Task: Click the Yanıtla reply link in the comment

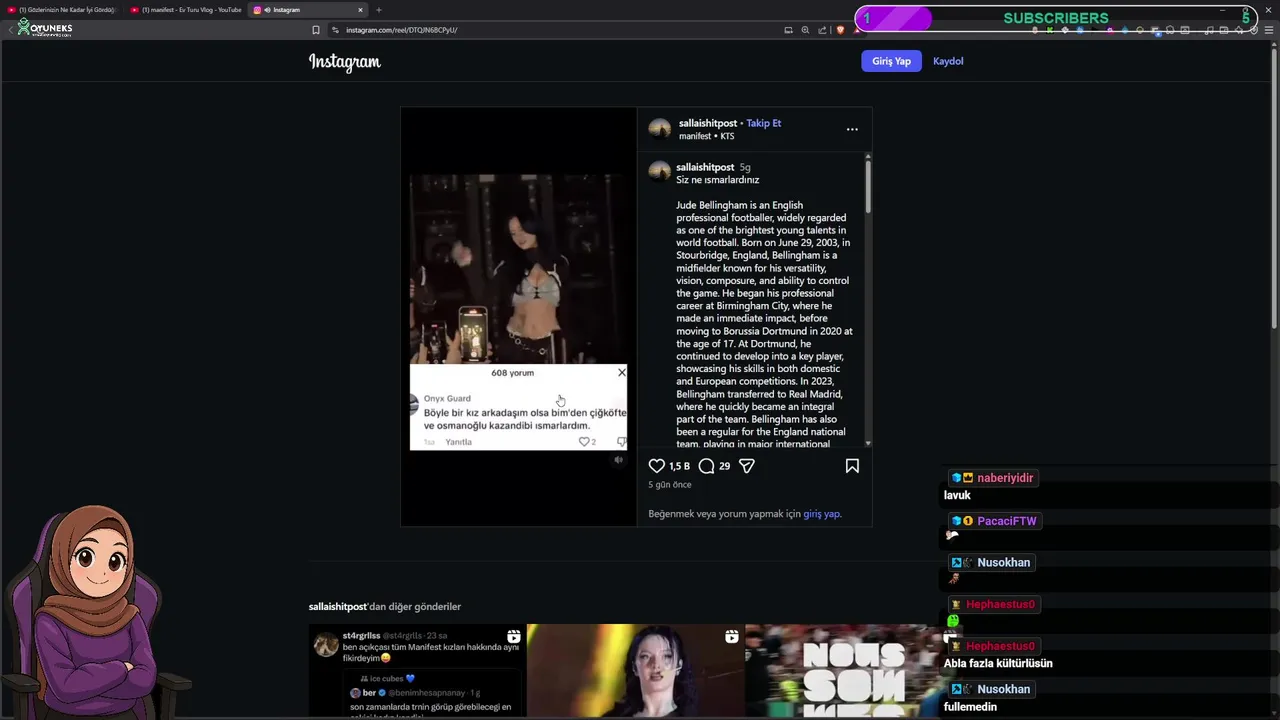Action: click(x=458, y=442)
